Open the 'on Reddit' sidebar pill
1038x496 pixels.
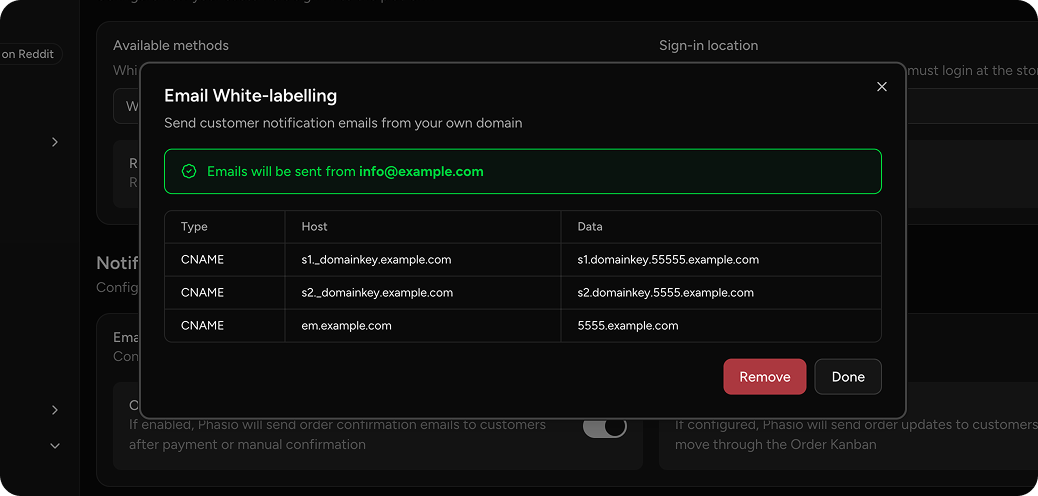click(28, 54)
